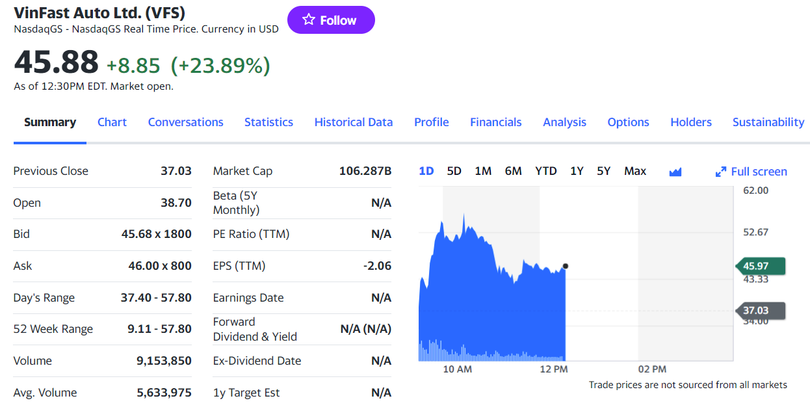Open the Options tab
This screenshot has width=810, height=420.
point(628,122)
